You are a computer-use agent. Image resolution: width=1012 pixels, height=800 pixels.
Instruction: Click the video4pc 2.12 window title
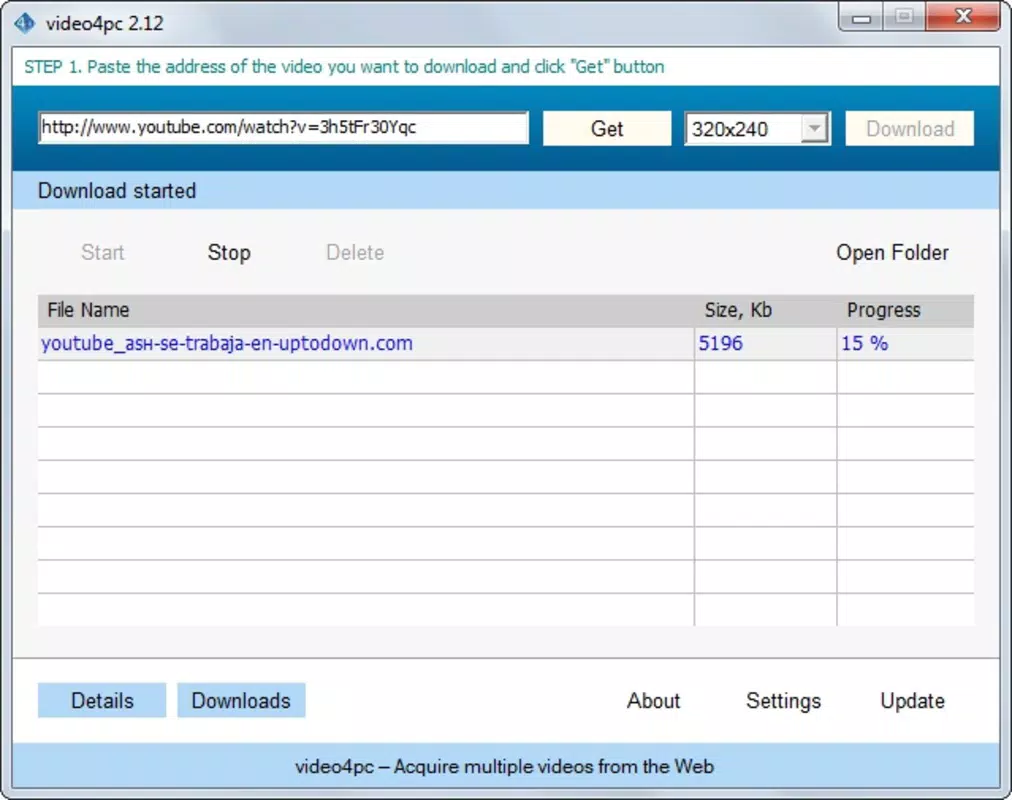click(x=105, y=23)
